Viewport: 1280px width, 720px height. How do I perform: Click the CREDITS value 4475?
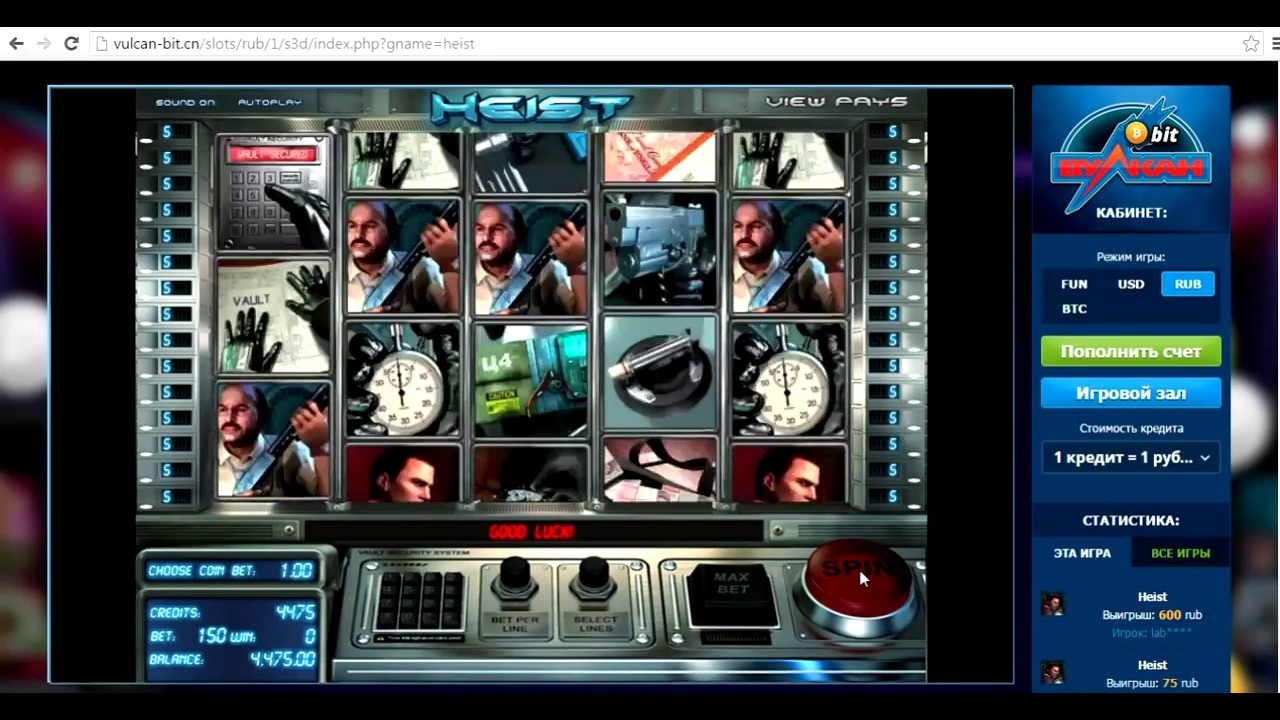coord(295,612)
